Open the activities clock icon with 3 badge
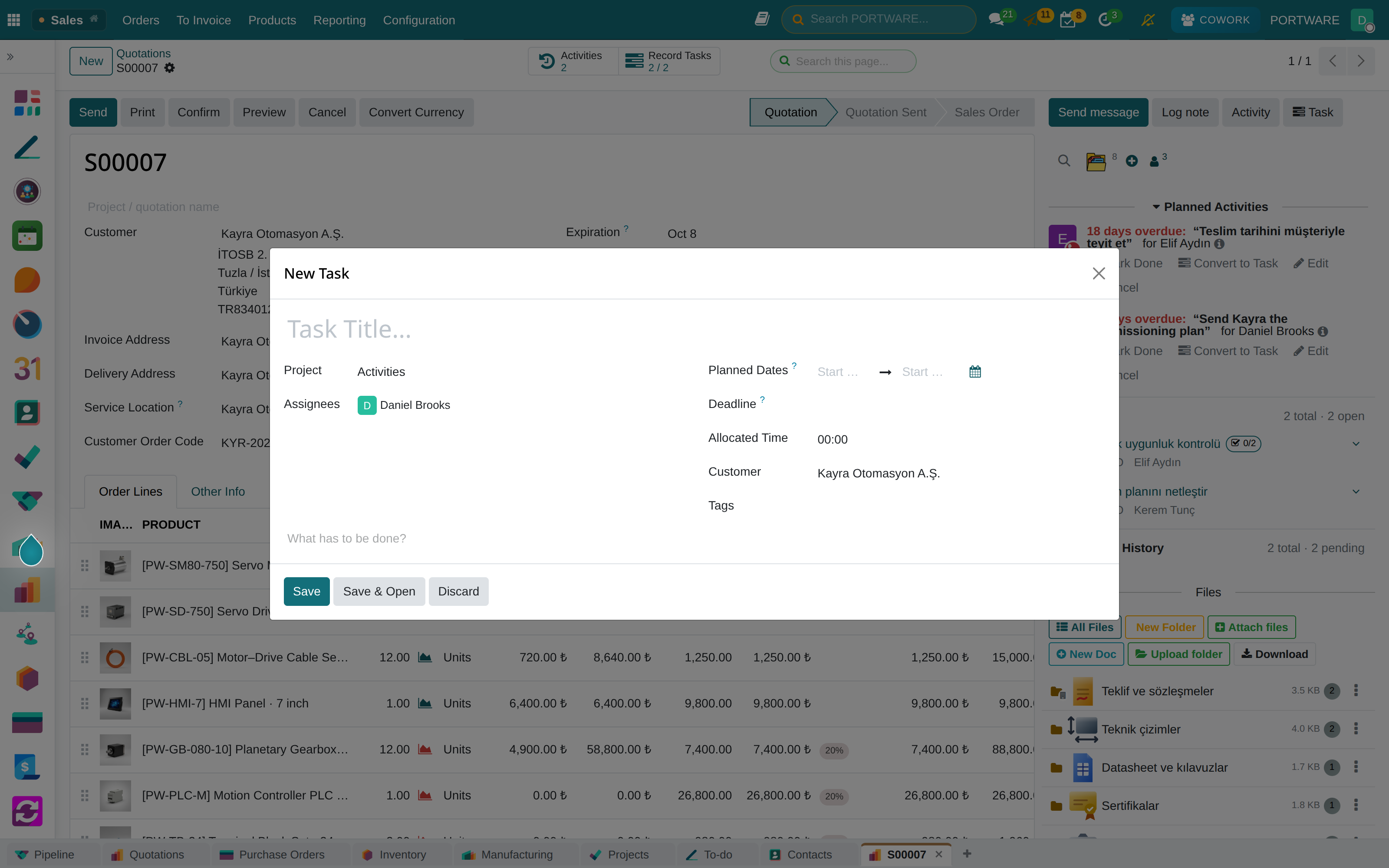Image resolution: width=1389 pixels, height=868 pixels. (1104, 20)
